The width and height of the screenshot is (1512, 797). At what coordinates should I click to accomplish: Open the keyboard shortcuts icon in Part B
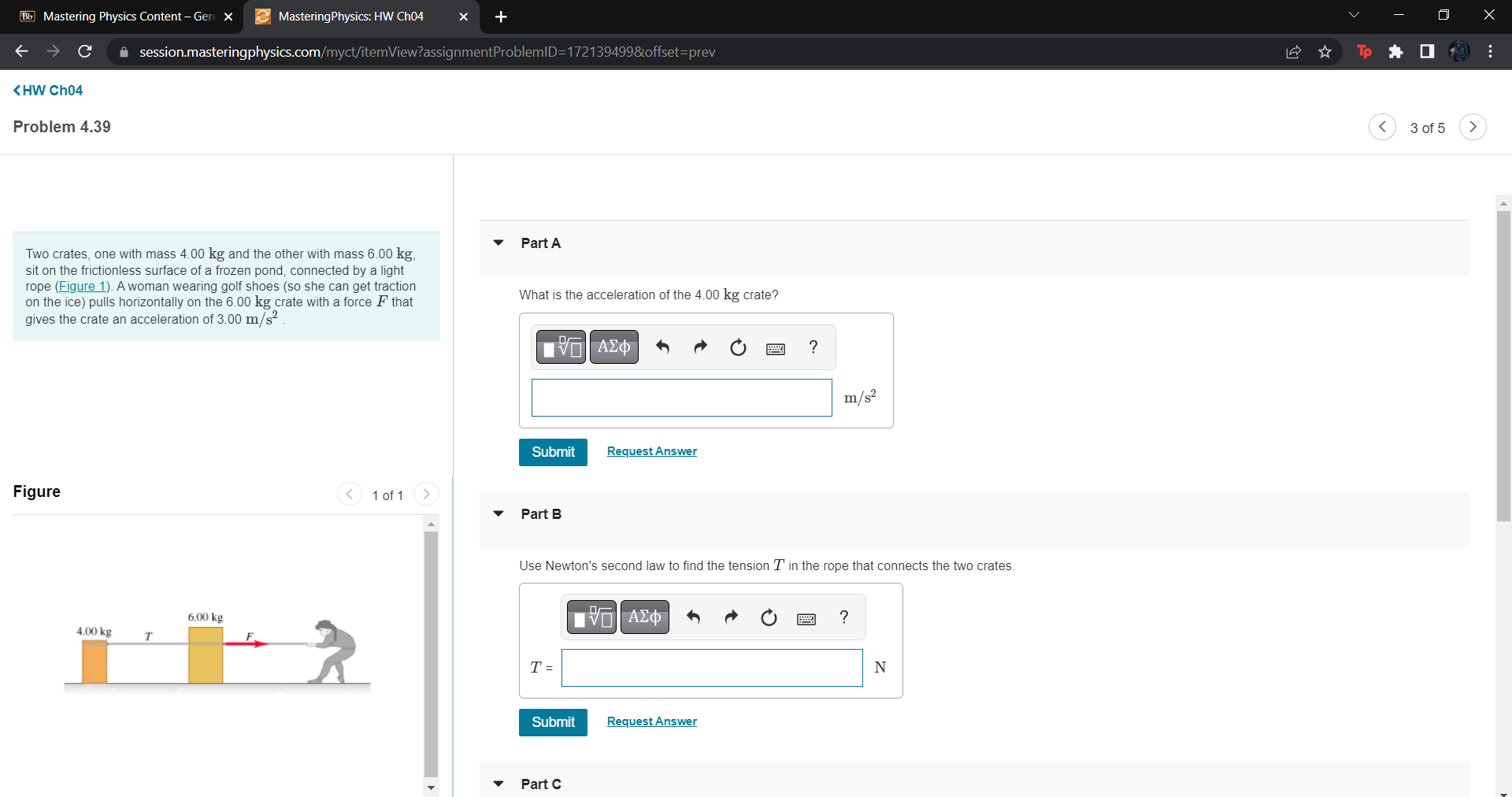coord(806,619)
